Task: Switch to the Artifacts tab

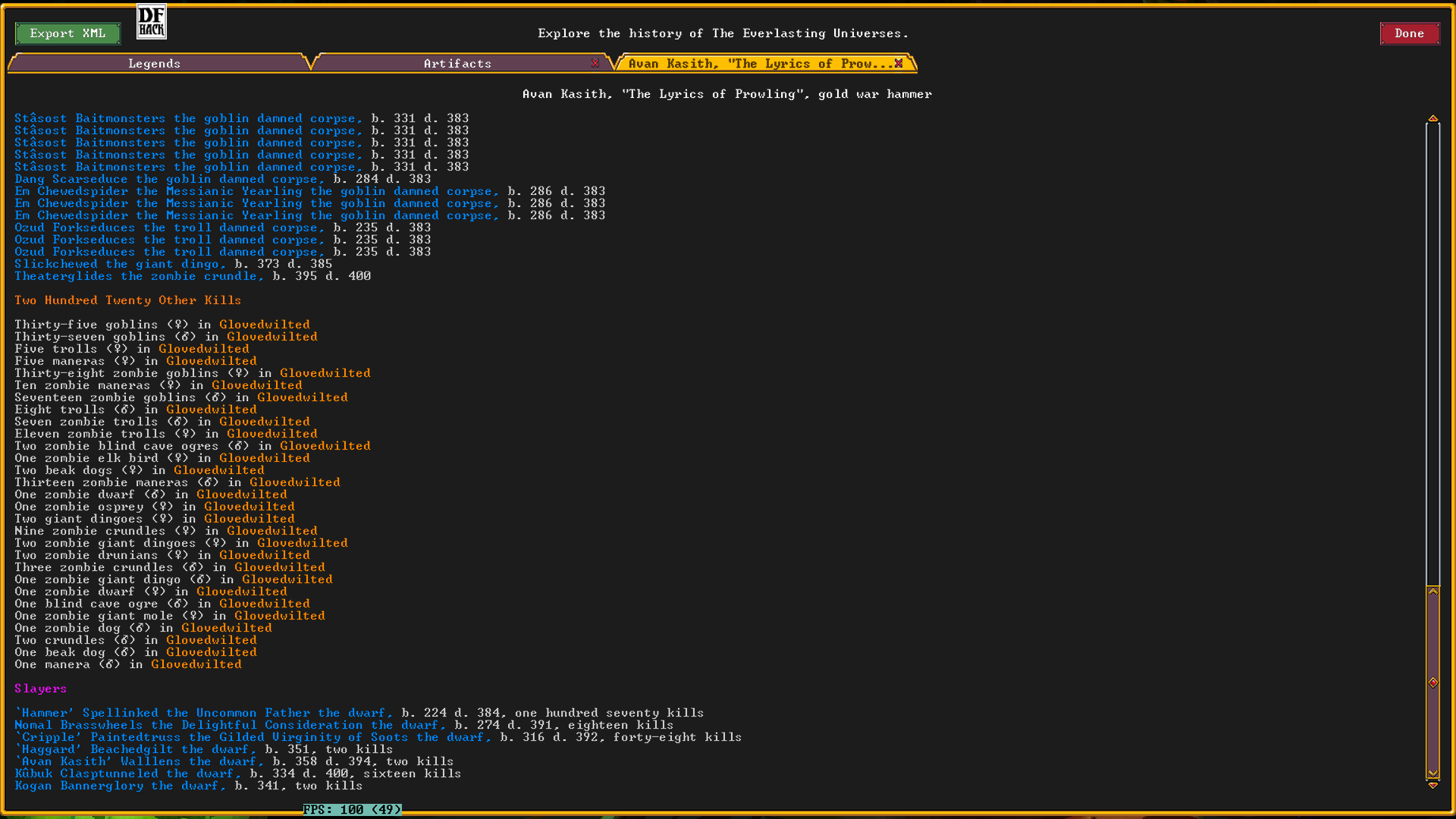Action: pos(458,64)
